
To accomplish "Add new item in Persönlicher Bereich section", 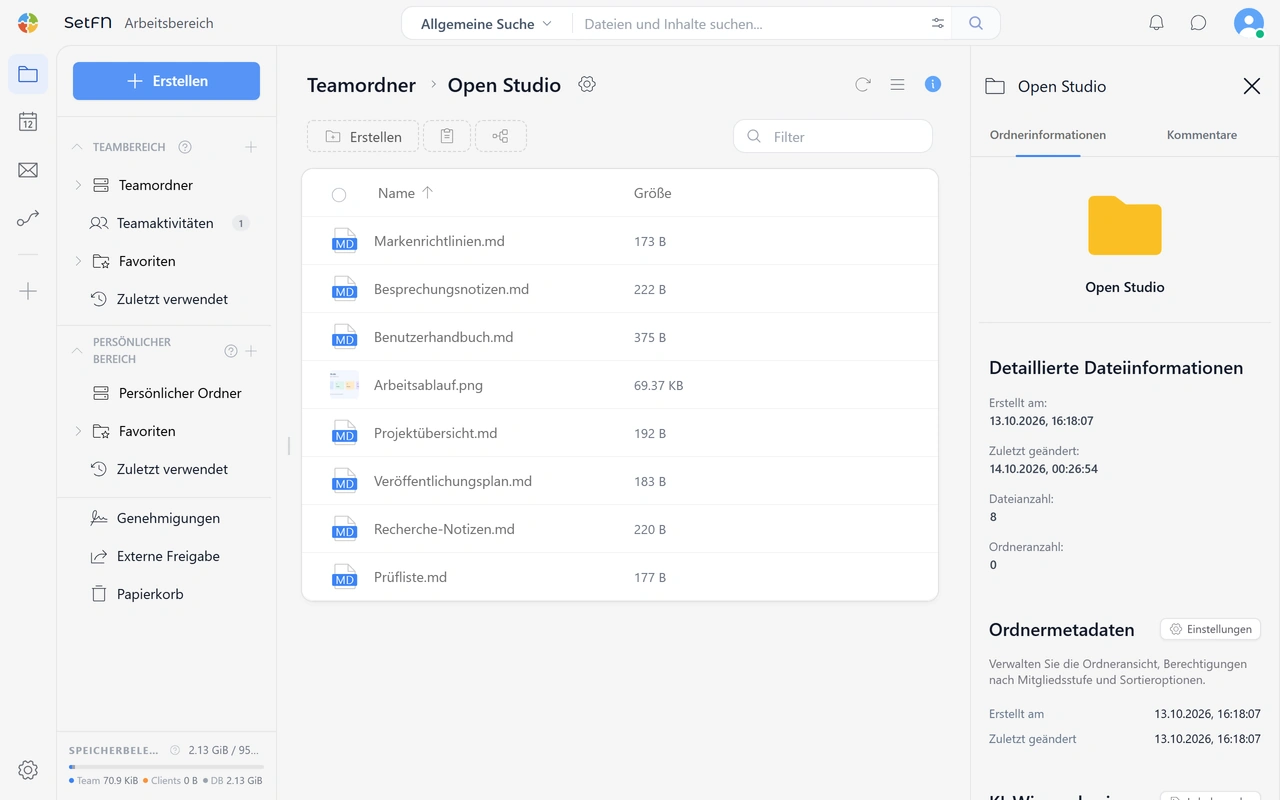I will click(x=251, y=351).
